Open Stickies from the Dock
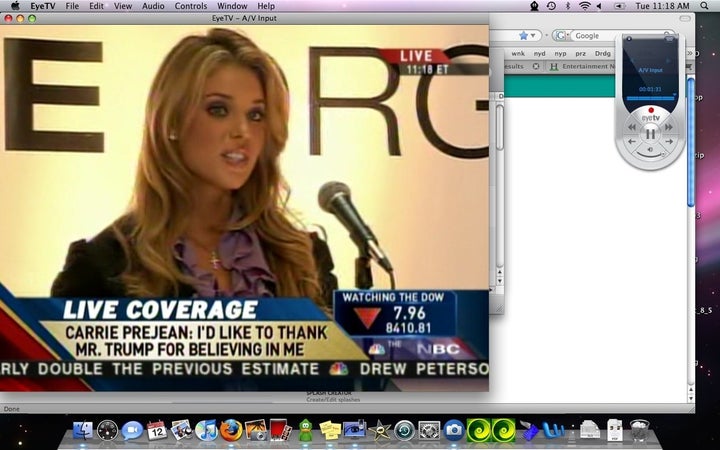 click(330, 430)
